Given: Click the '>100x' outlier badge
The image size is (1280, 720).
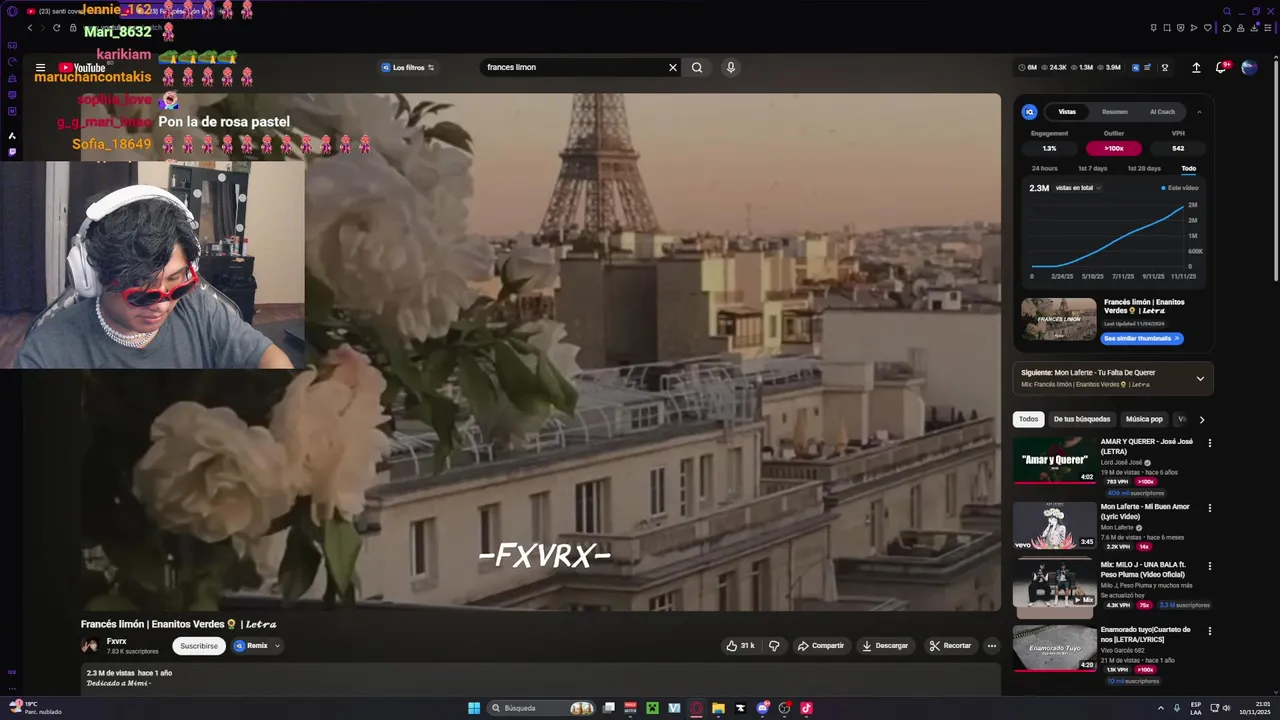Looking at the screenshot, I should tap(1114, 148).
